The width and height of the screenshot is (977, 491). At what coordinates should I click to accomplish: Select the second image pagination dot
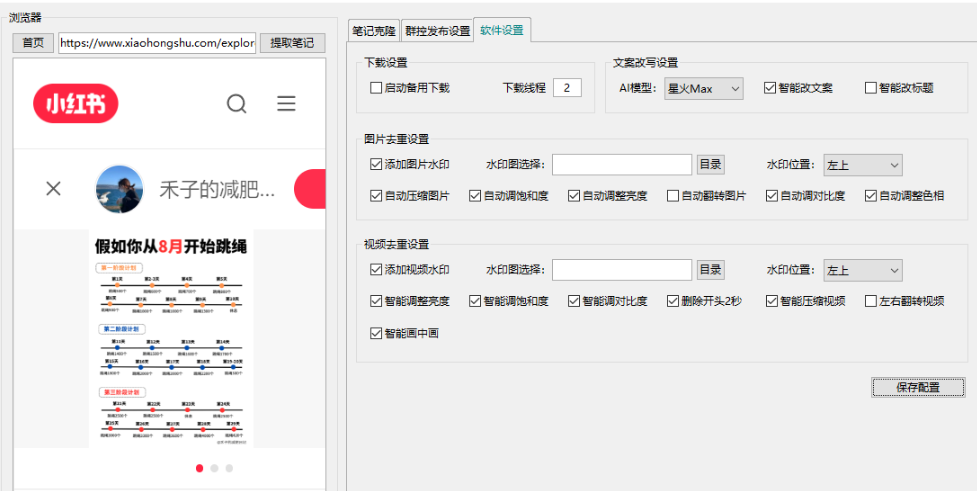[x=213, y=467]
